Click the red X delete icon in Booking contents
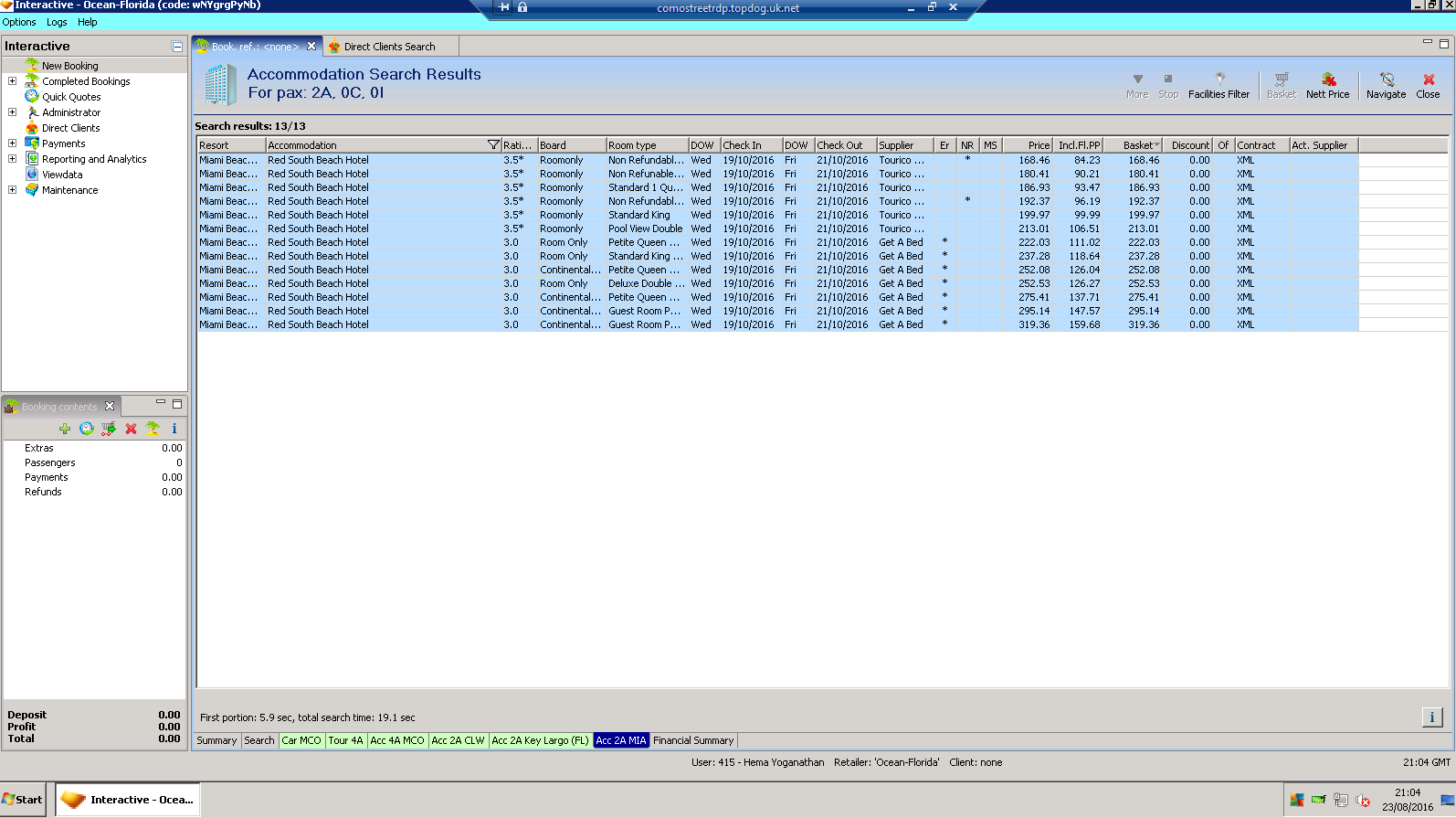The image size is (1456, 818). click(131, 429)
